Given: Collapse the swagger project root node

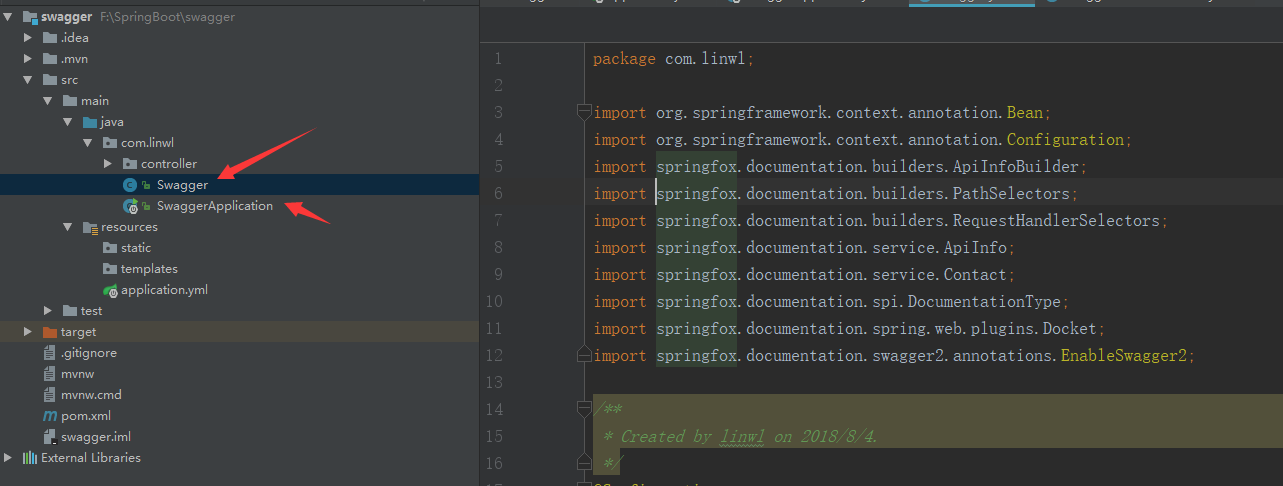Looking at the screenshot, I should (8, 17).
